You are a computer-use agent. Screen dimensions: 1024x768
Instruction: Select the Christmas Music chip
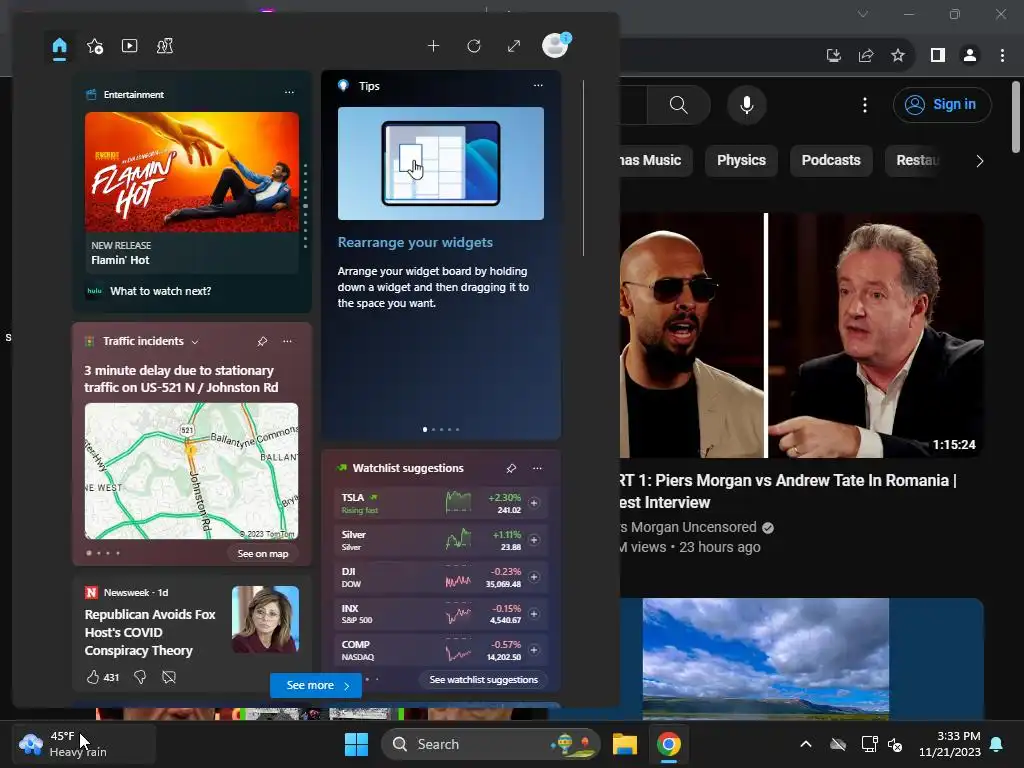[x=654, y=161]
